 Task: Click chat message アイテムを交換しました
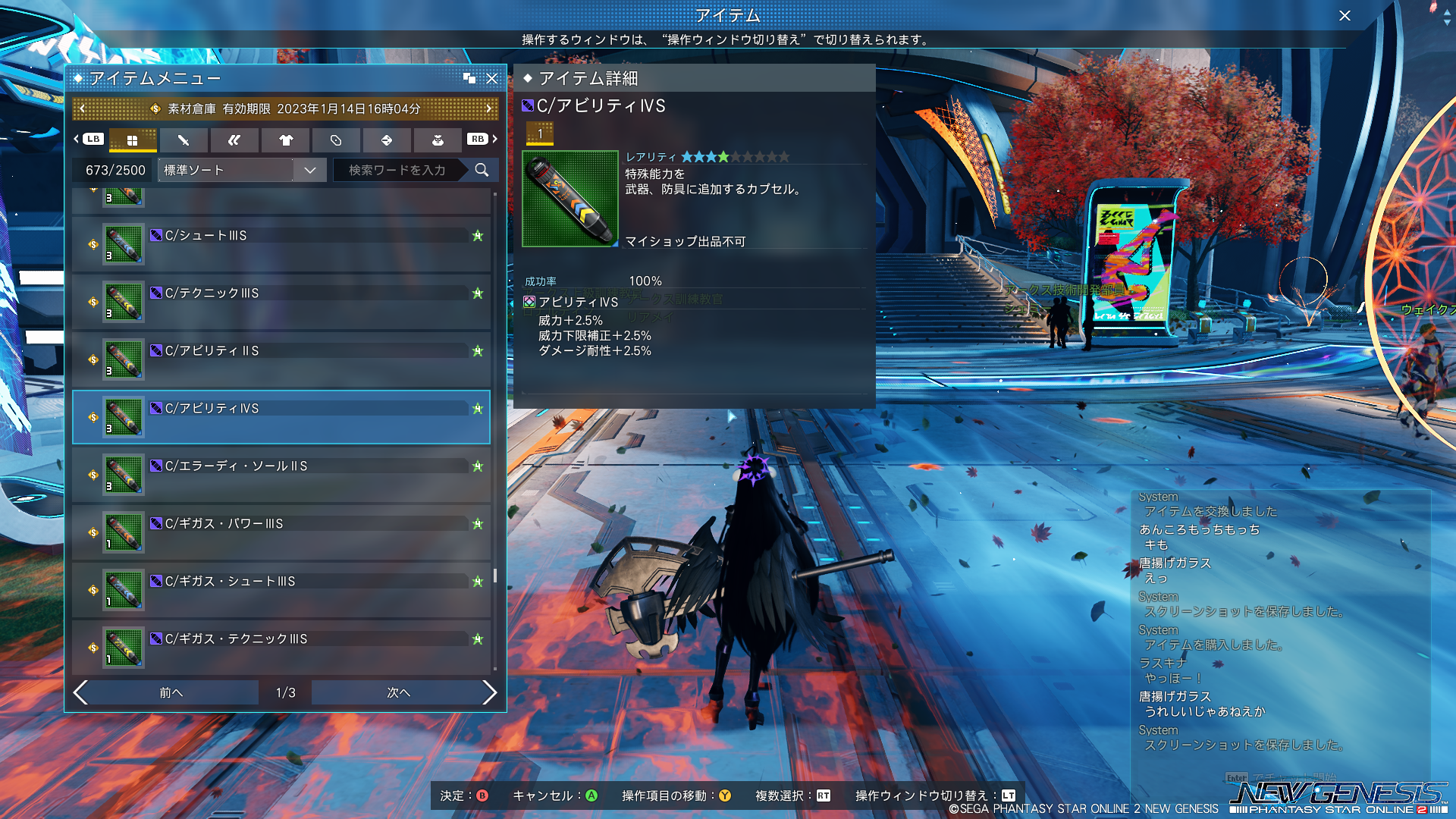(1210, 511)
